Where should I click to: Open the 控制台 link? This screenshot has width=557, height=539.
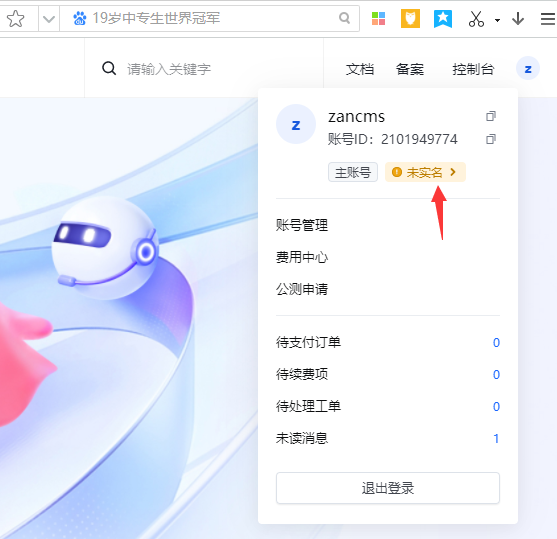[x=473, y=69]
